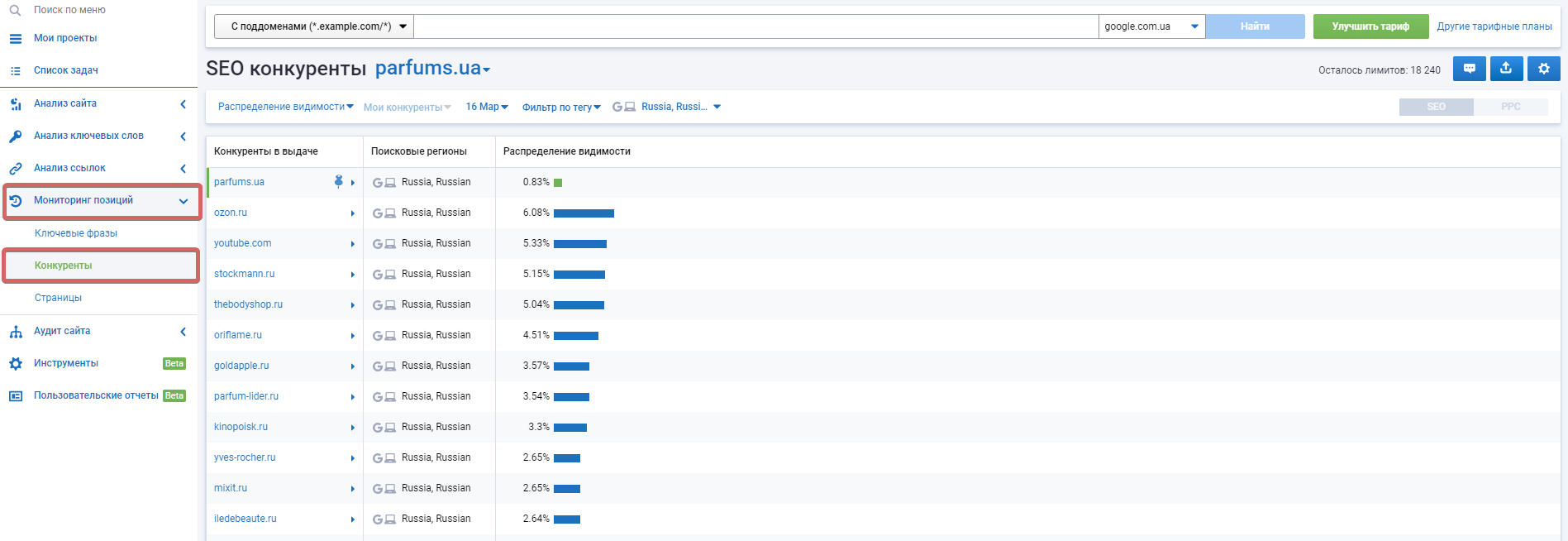Click the position monitoring clock icon
Screen dimensions: 1568x541
pos(16,201)
